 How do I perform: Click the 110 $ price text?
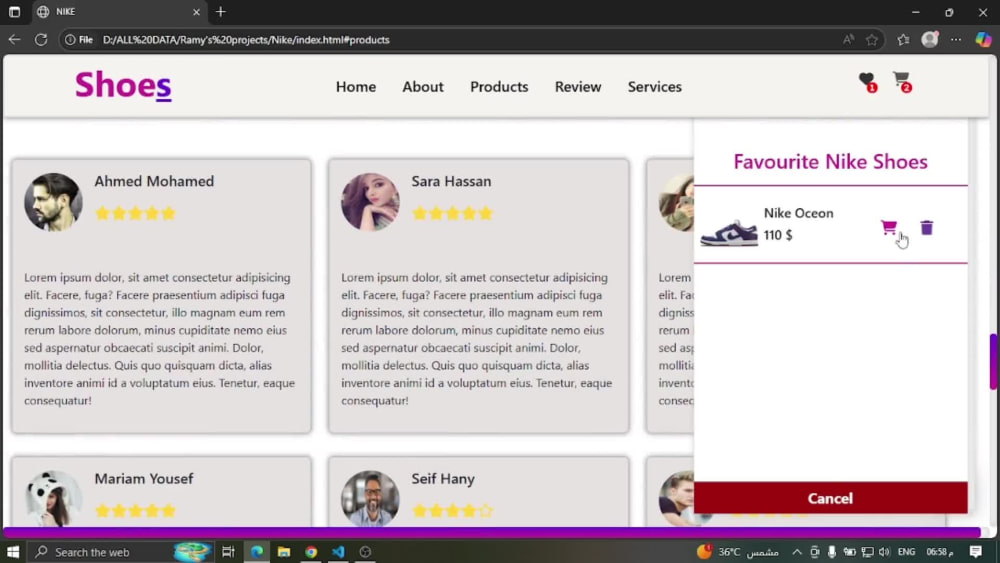coord(778,235)
